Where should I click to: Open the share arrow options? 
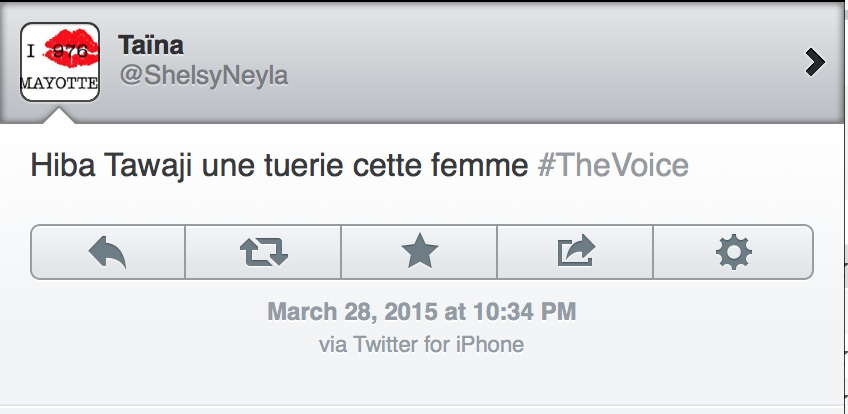click(x=575, y=251)
